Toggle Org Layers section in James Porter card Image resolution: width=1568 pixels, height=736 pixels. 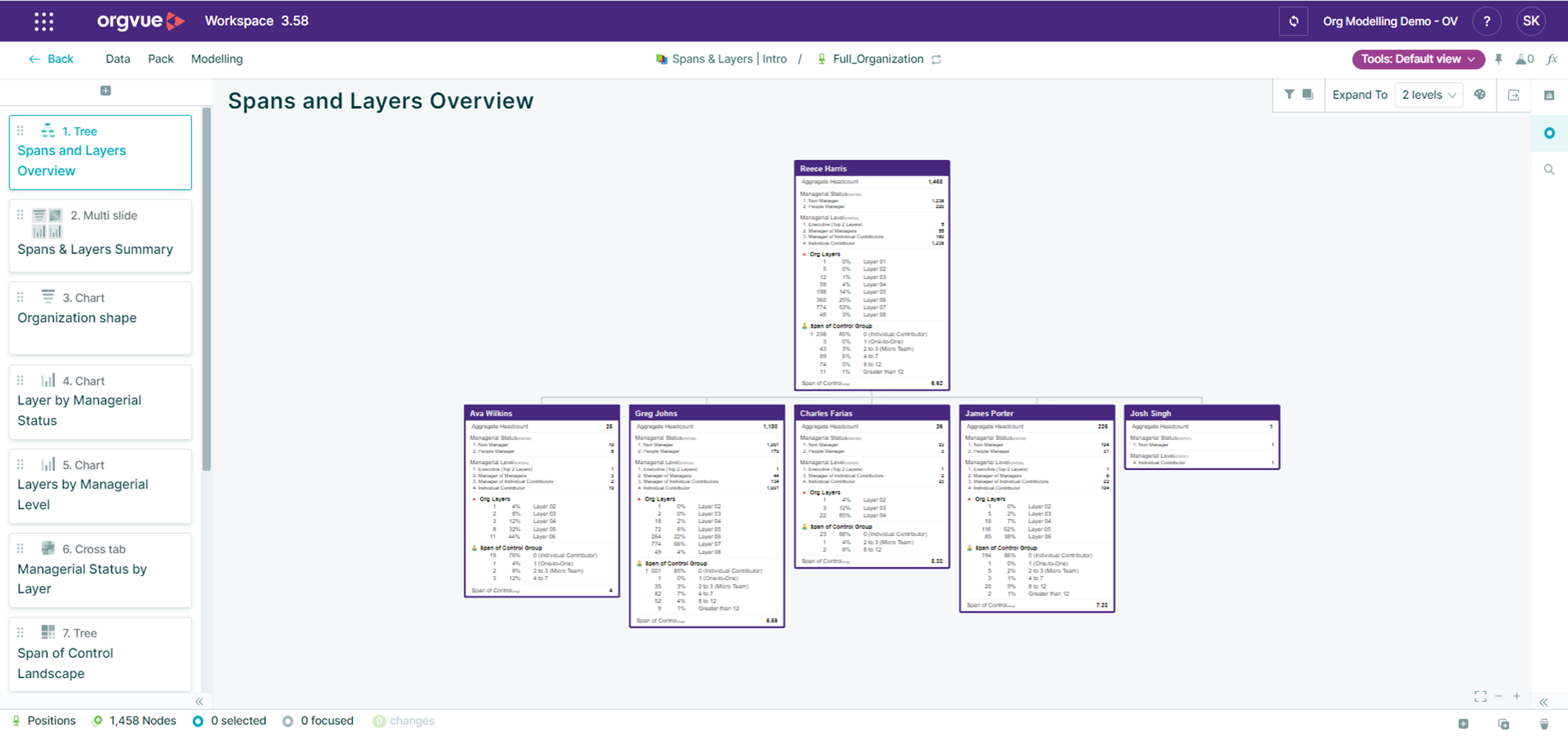pyautogui.click(x=970, y=499)
